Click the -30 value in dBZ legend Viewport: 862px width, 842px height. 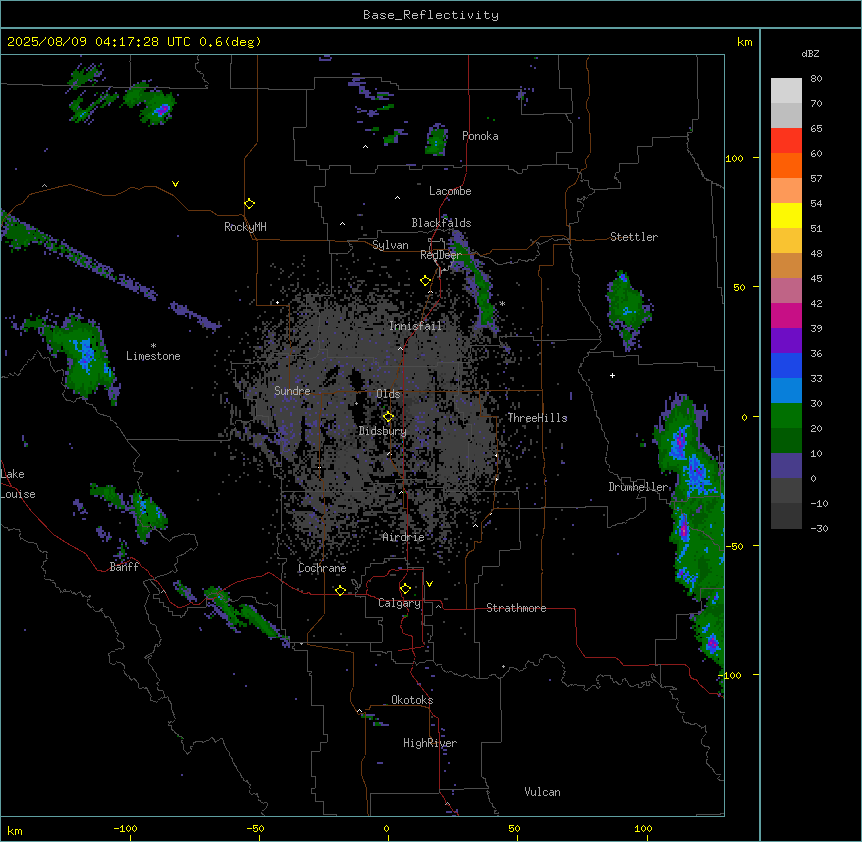coord(819,529)
